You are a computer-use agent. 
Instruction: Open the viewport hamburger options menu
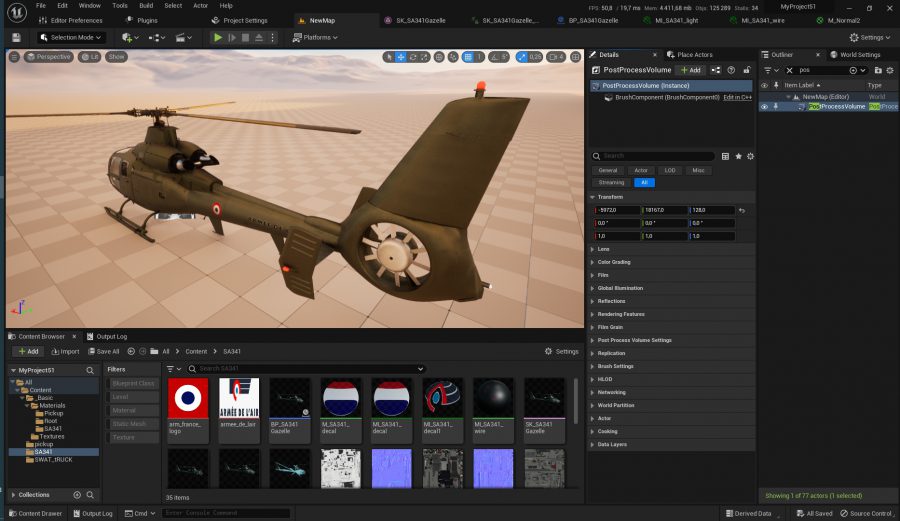point(14,57)
